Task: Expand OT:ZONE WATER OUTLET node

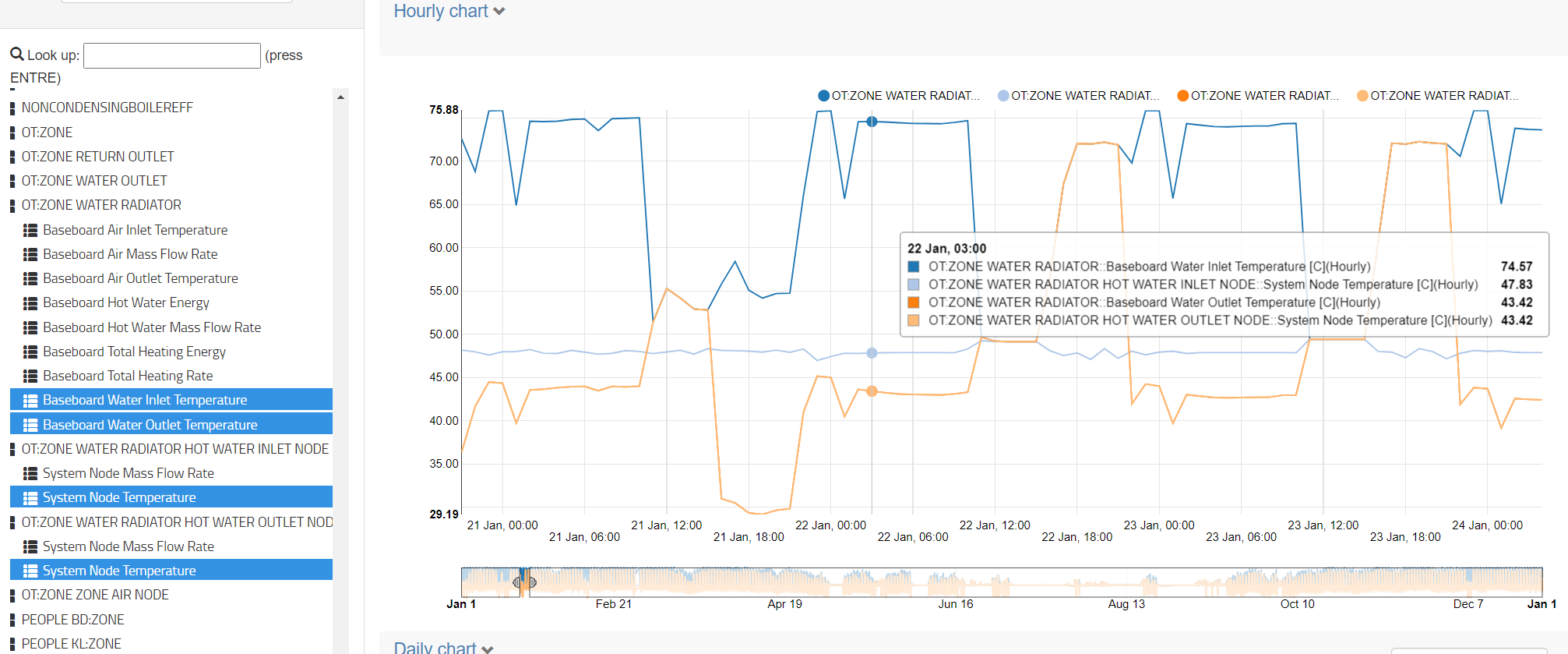Action: [x=12, y=181]
